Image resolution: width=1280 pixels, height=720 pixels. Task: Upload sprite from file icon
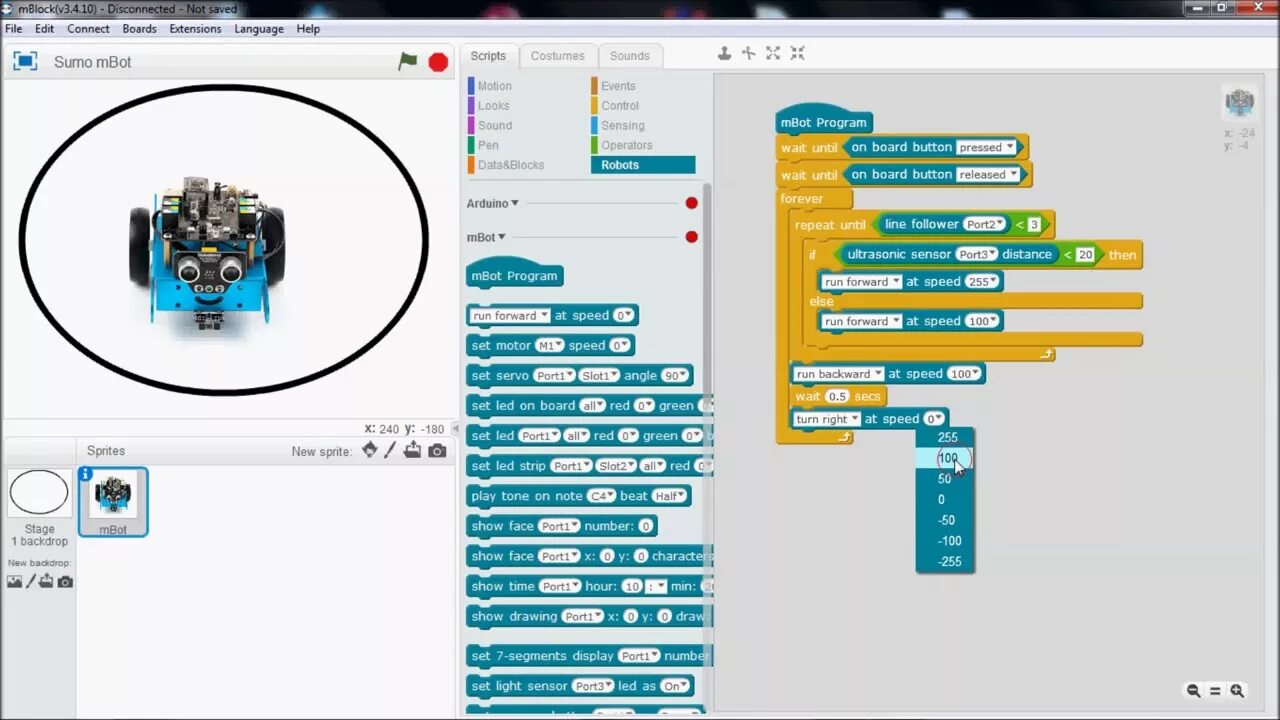413,450
